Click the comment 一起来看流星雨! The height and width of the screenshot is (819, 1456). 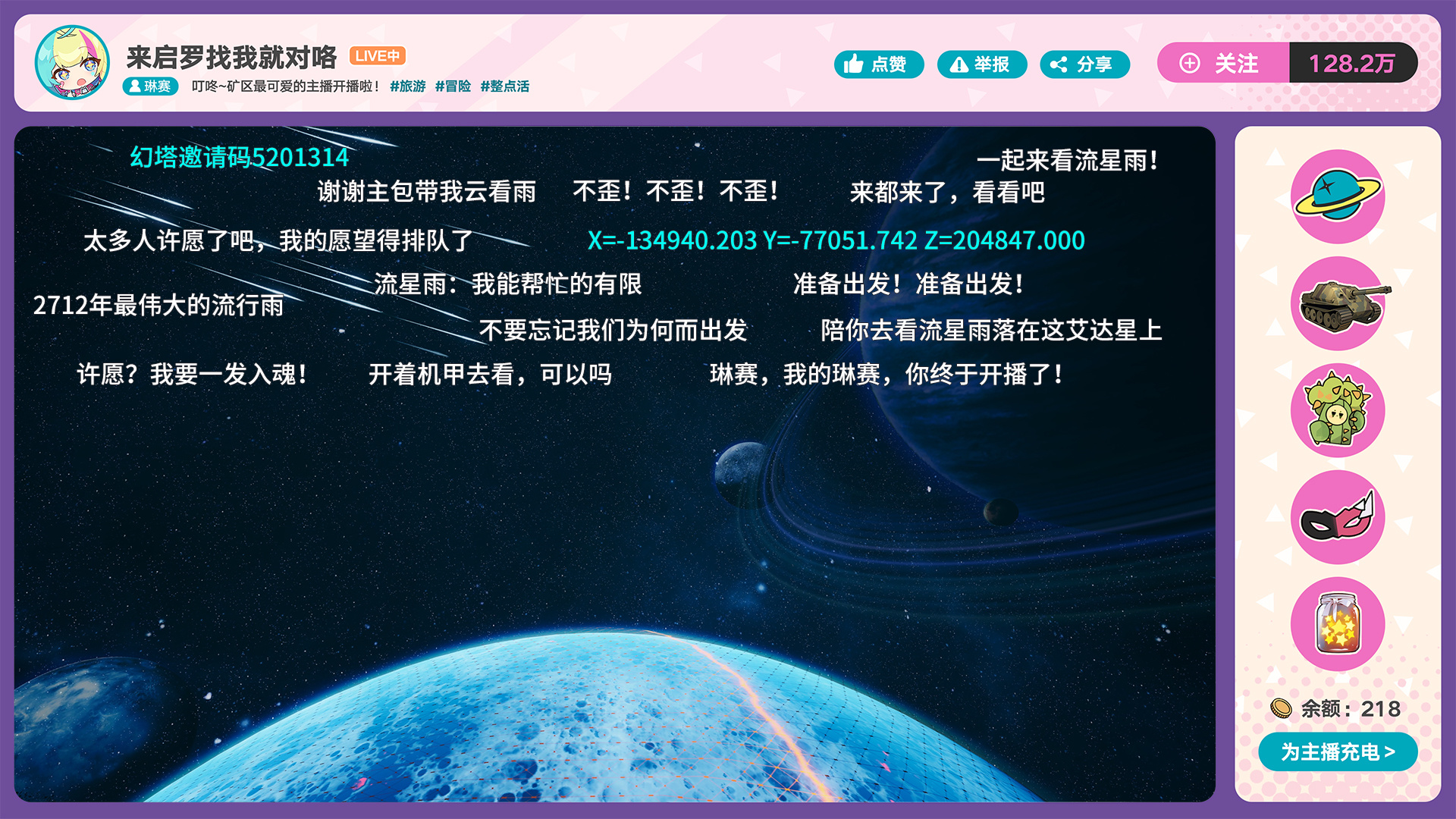tap(1068, 160)
